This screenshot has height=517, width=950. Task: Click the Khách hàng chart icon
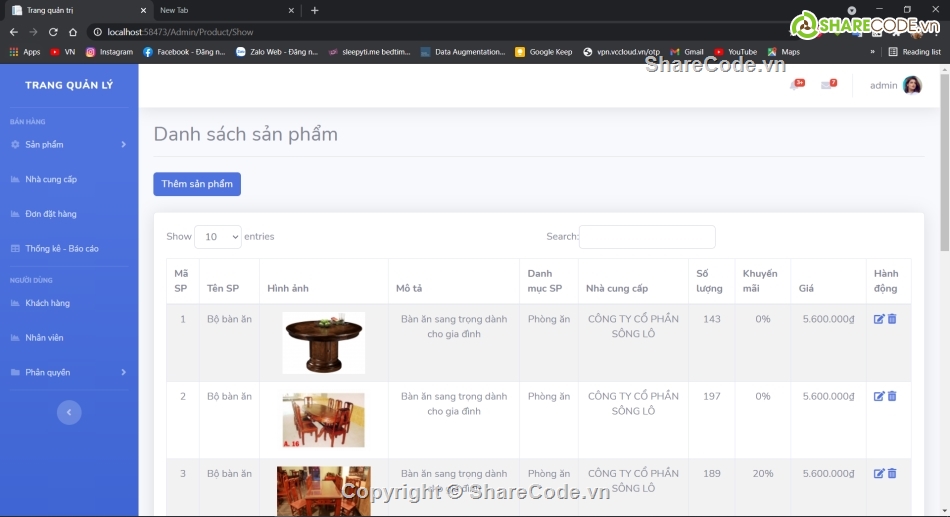coord(15,302)
